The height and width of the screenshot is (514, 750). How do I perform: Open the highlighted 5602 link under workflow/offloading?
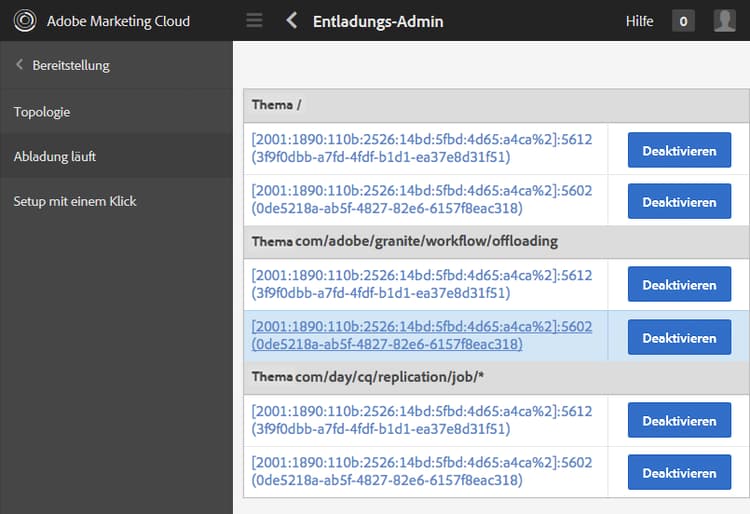421,335
